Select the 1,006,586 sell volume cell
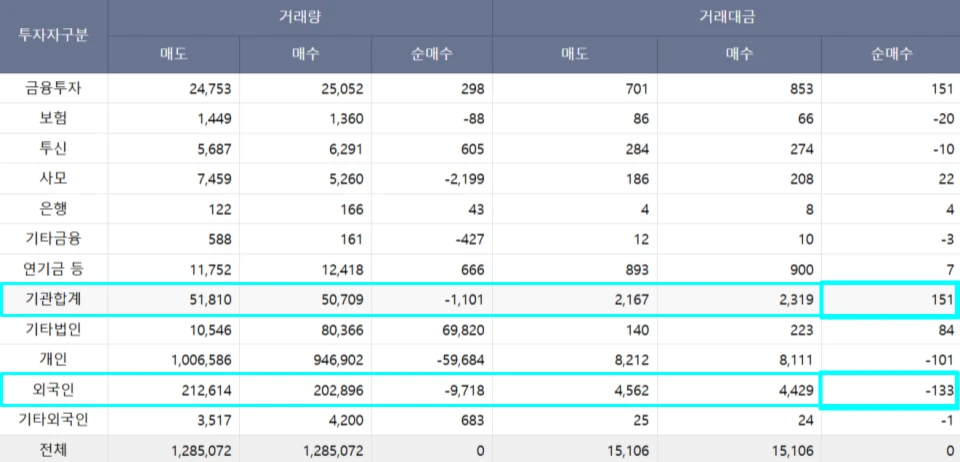This screenshot has height=462, width=960. click(x=198, y=359)
